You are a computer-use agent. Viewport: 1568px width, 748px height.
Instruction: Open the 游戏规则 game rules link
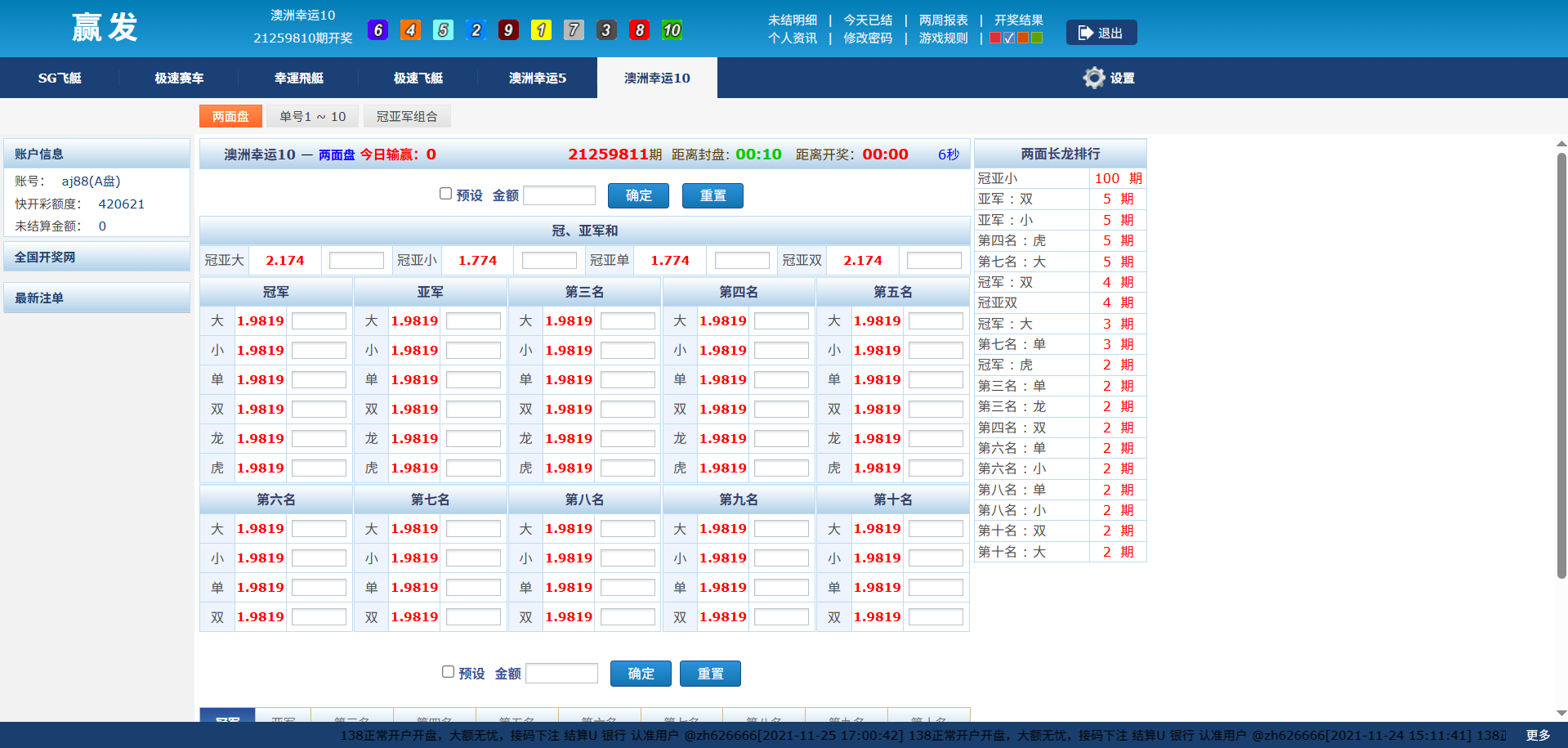pyautogui.click(x=943, y=38)
